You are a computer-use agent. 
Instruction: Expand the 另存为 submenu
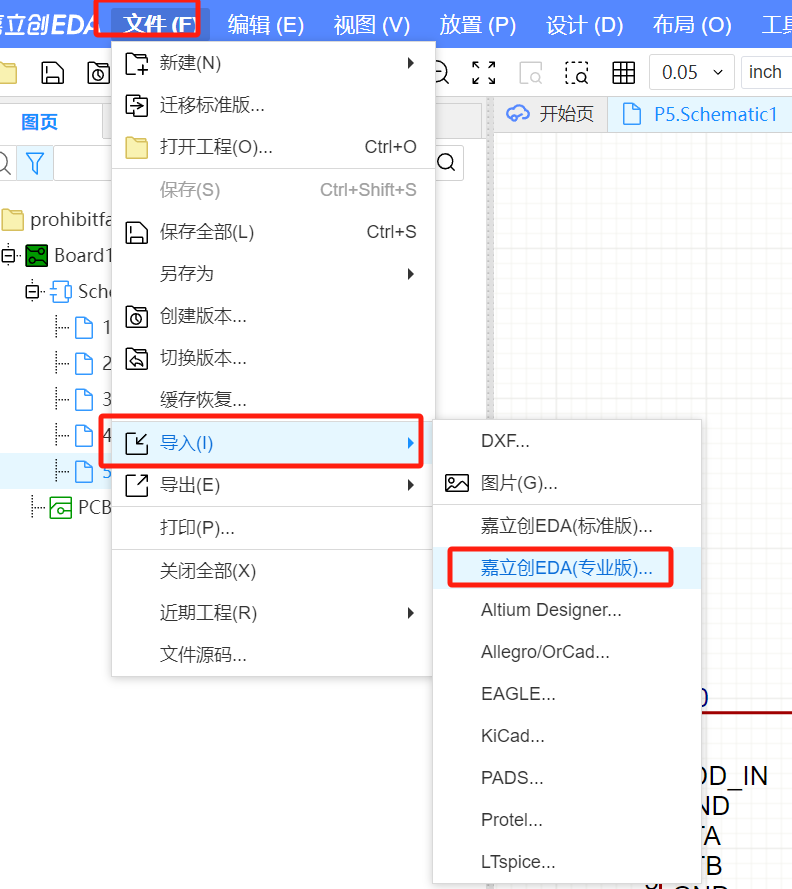(273, 274)
